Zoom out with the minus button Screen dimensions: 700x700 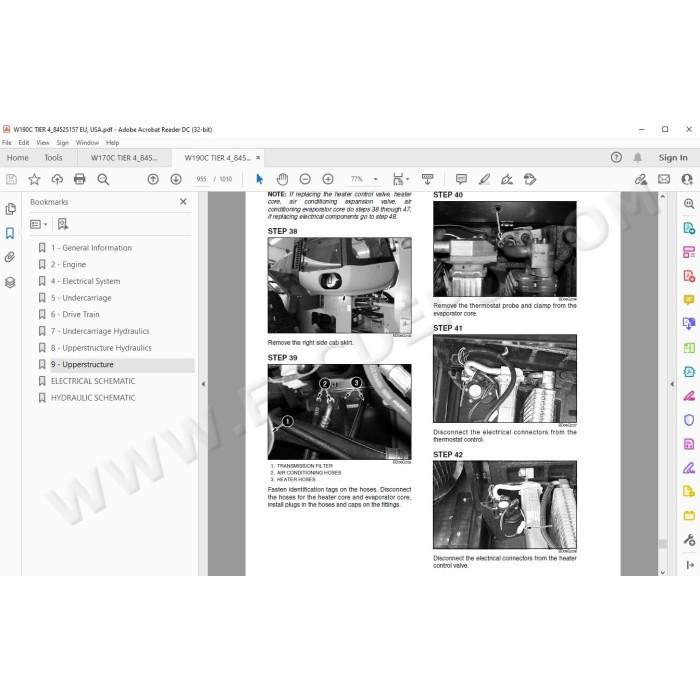(305, 179)
